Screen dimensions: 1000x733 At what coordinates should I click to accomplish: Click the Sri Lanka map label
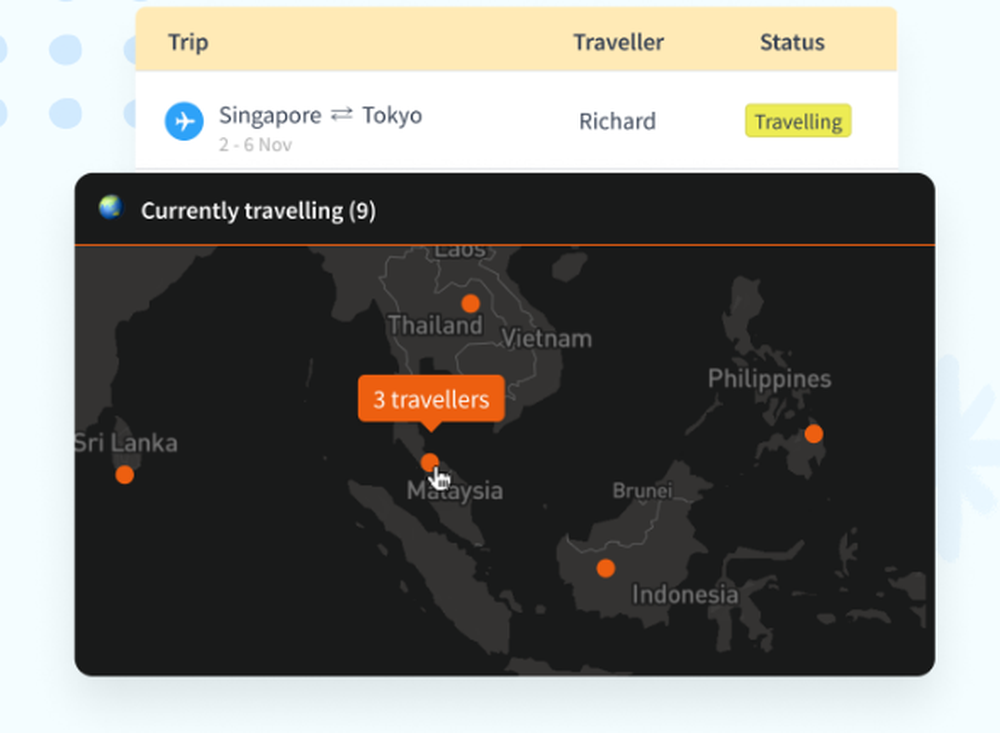click(x=126, y=443)
